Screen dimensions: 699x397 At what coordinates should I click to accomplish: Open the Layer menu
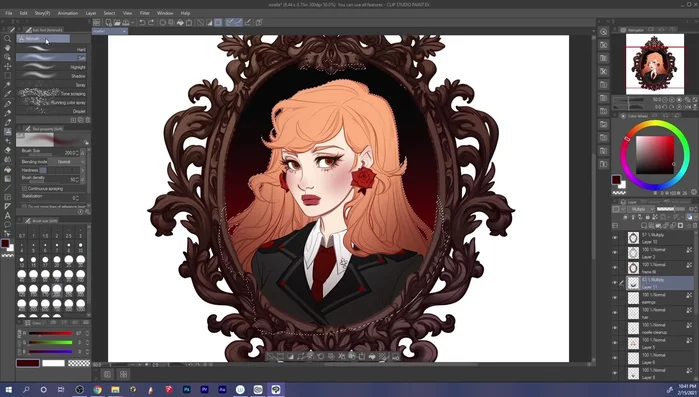tap(91, 13)
